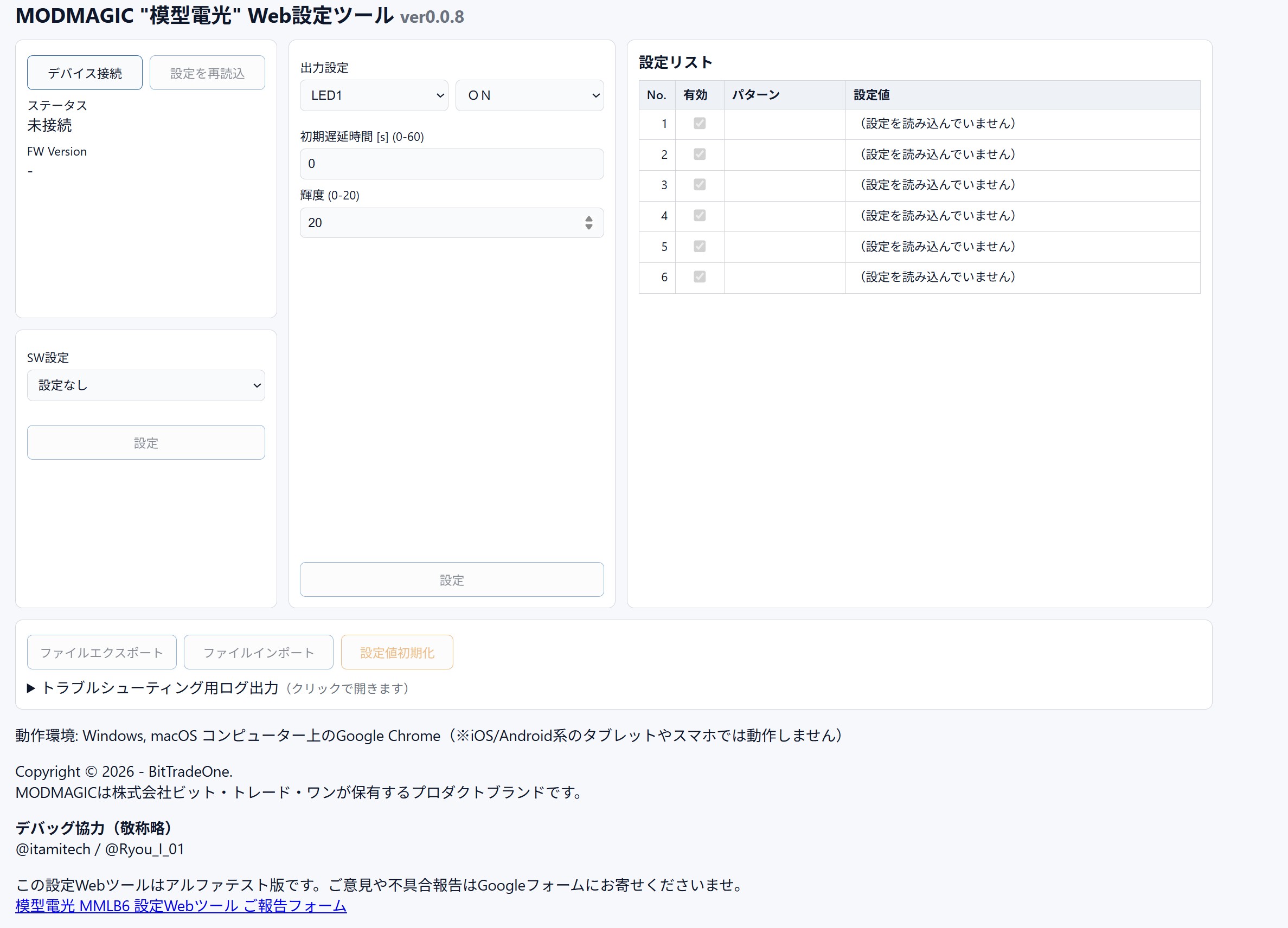Toggle the 有効 checkbox in row 3
Viewport: 1288px width, 928px height.
pos(700,184)
